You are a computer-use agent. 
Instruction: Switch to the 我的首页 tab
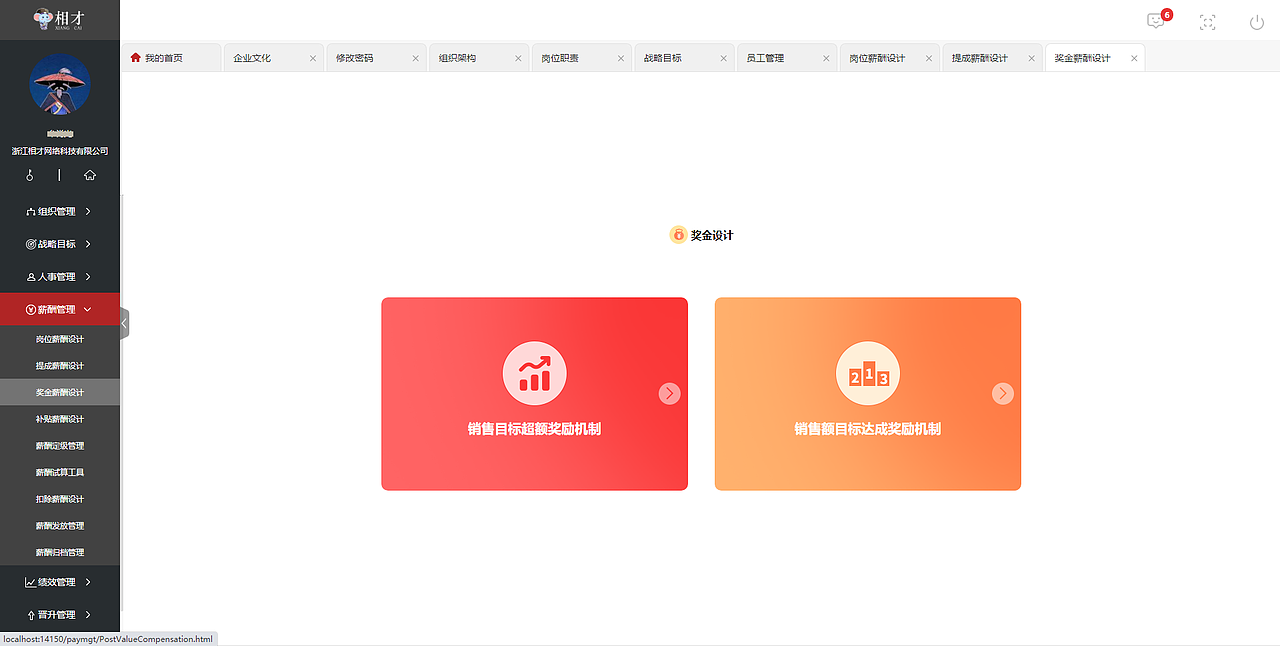pyautogui.click(x=171, y=58)
